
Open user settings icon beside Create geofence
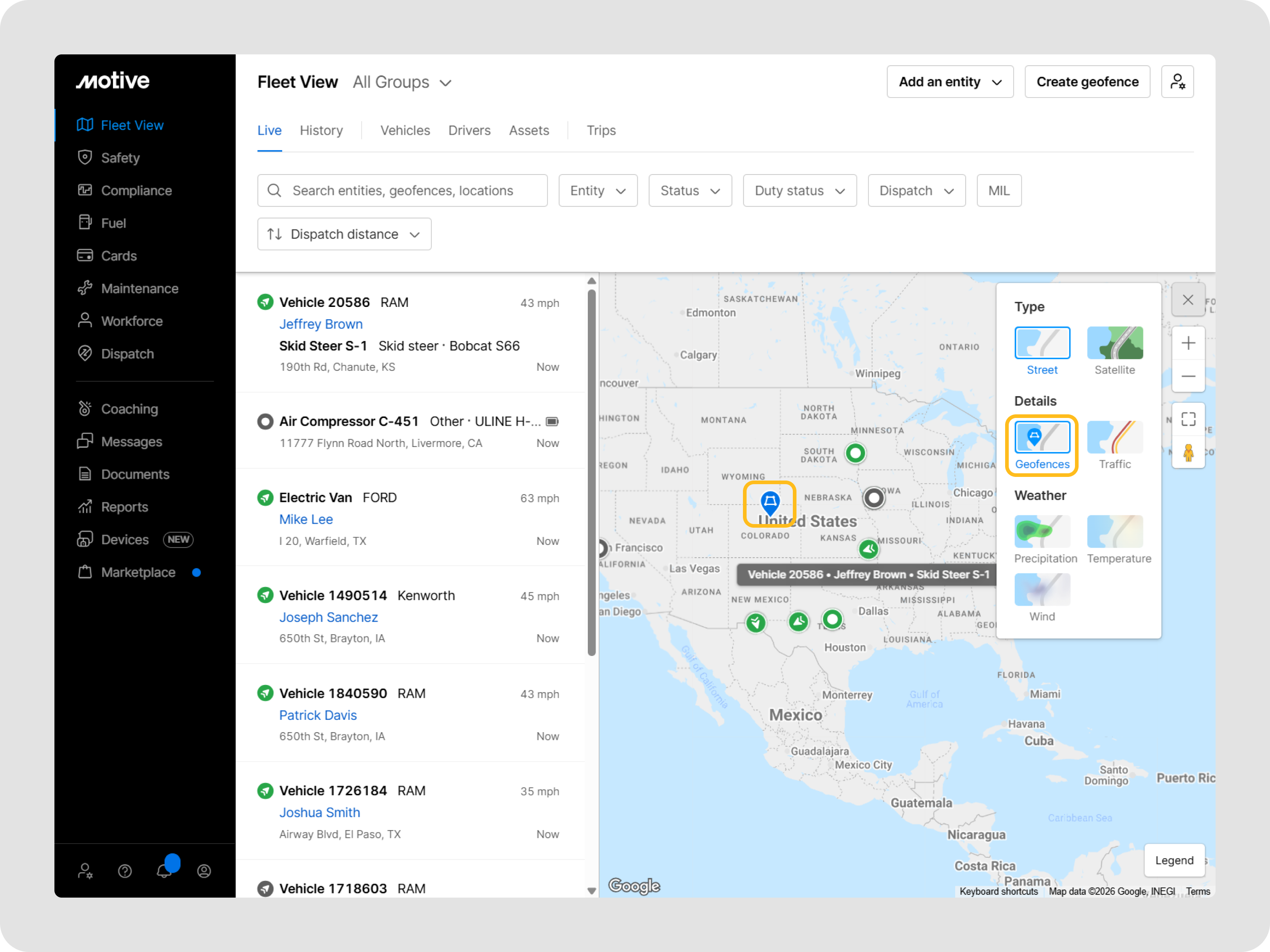click(1177, 82)
